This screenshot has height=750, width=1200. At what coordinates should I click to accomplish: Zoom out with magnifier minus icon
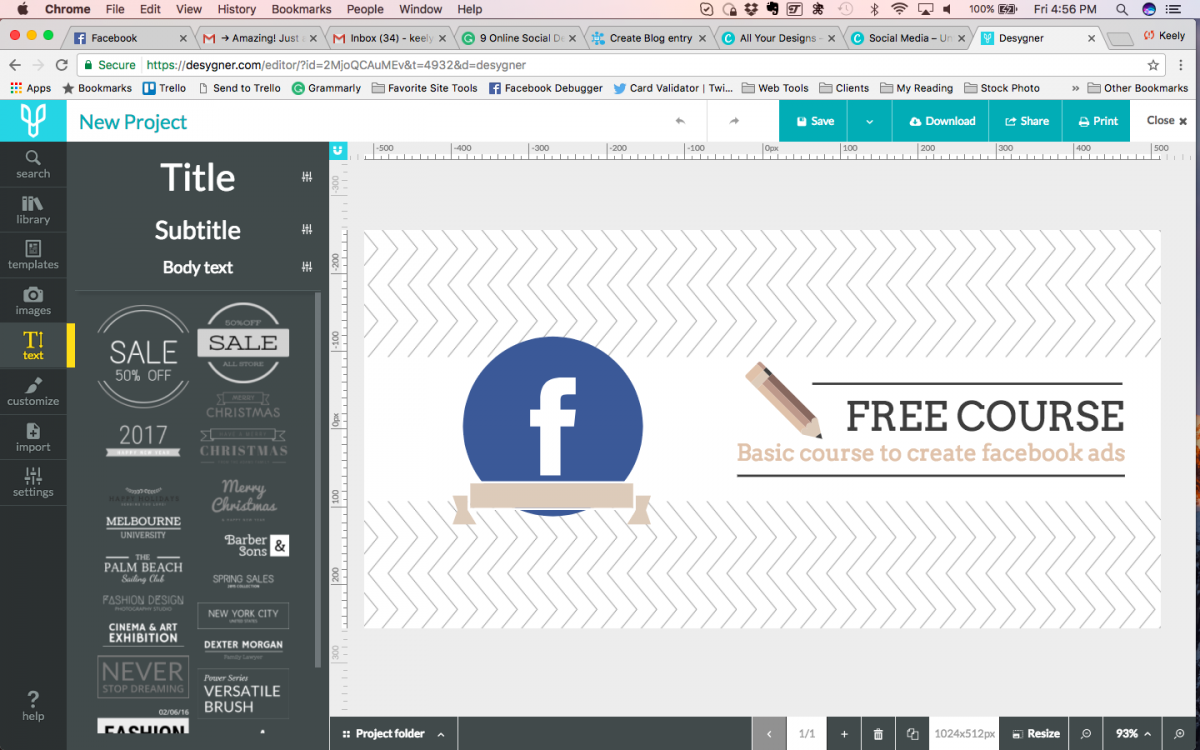point(1086,734)
